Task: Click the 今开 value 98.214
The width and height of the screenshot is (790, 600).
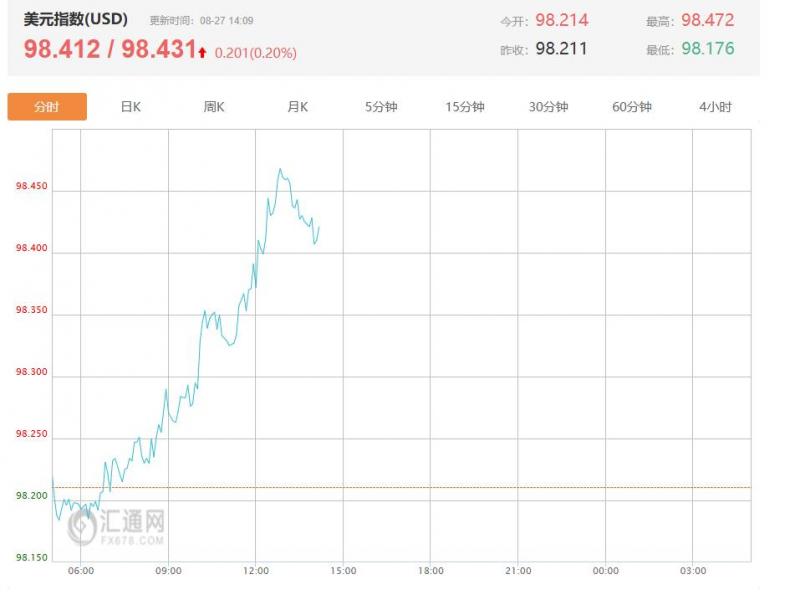Action: pyautogui.click(x=561, y=20)
